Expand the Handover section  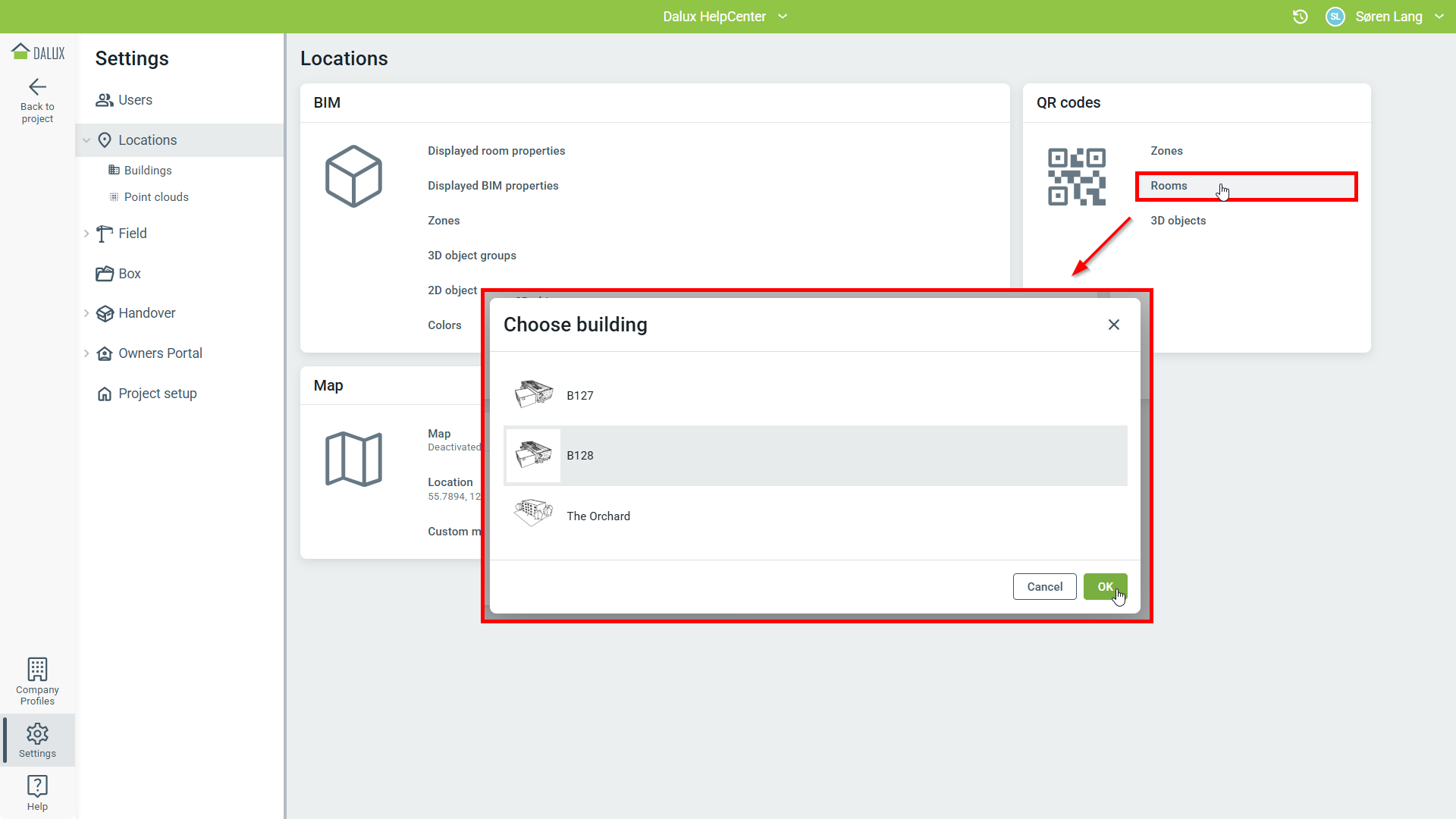pyautogui.click(x=86, y=313)
